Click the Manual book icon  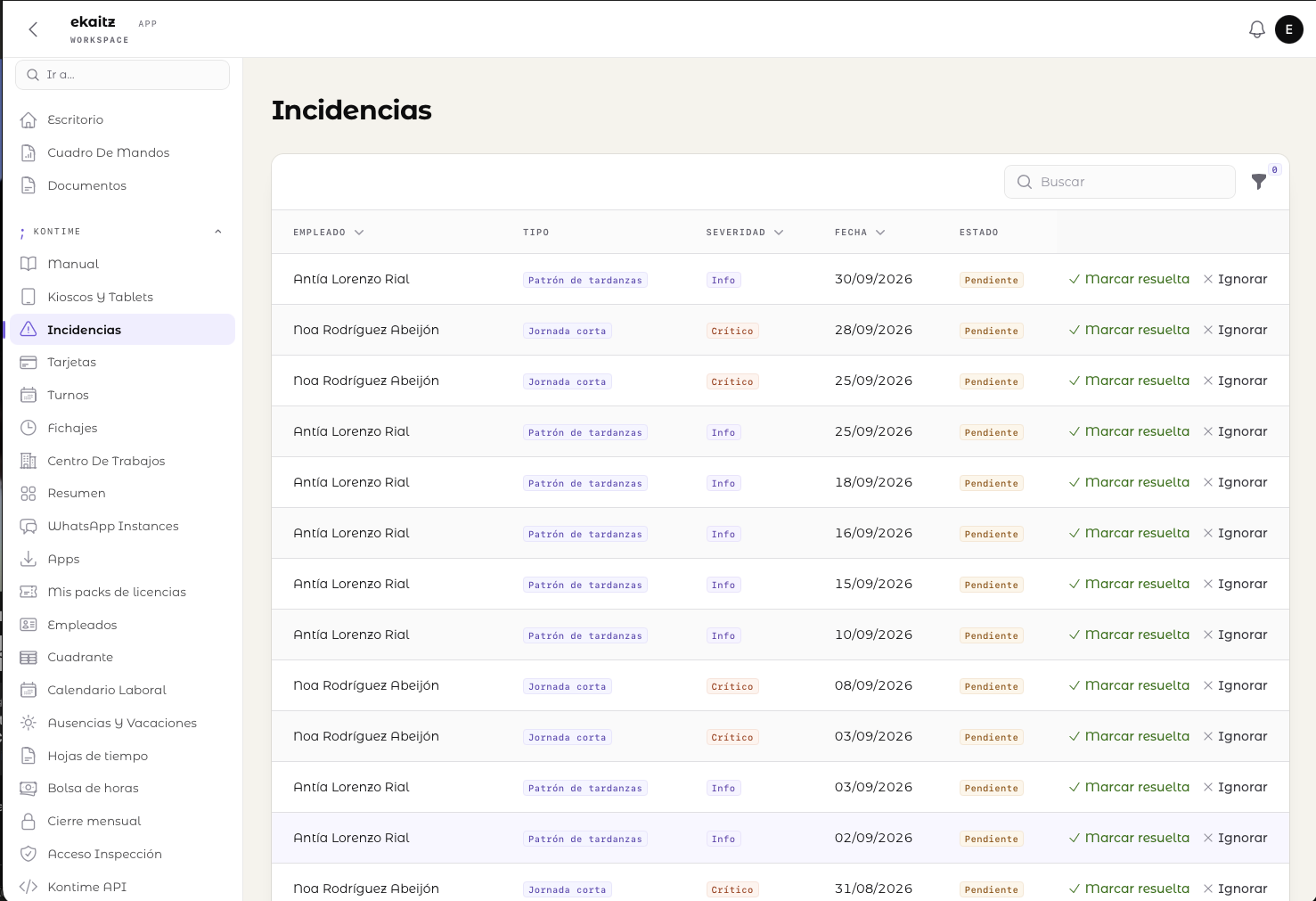click(x=29, y=264)
